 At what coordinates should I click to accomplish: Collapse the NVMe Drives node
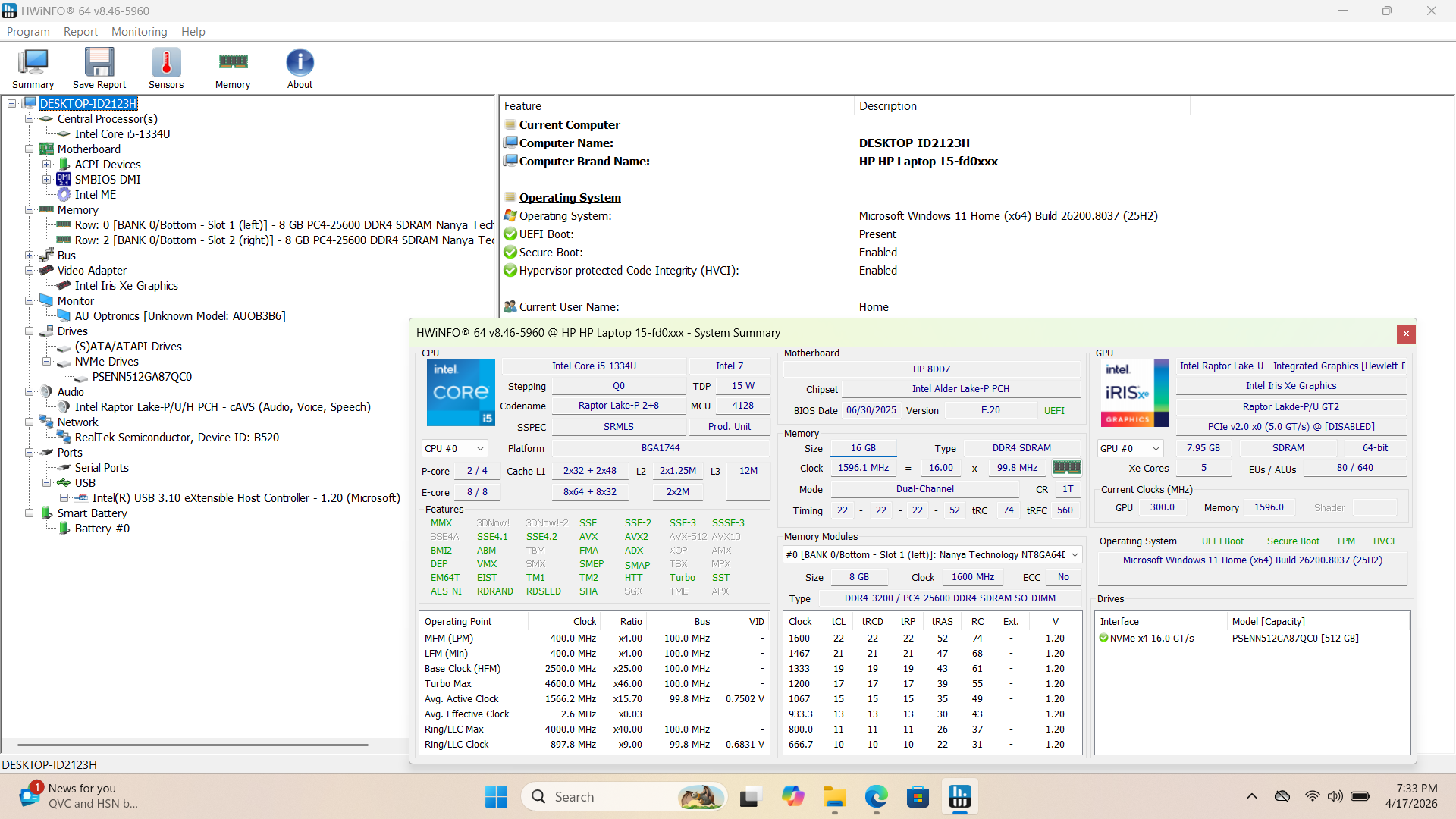[46, 362]
